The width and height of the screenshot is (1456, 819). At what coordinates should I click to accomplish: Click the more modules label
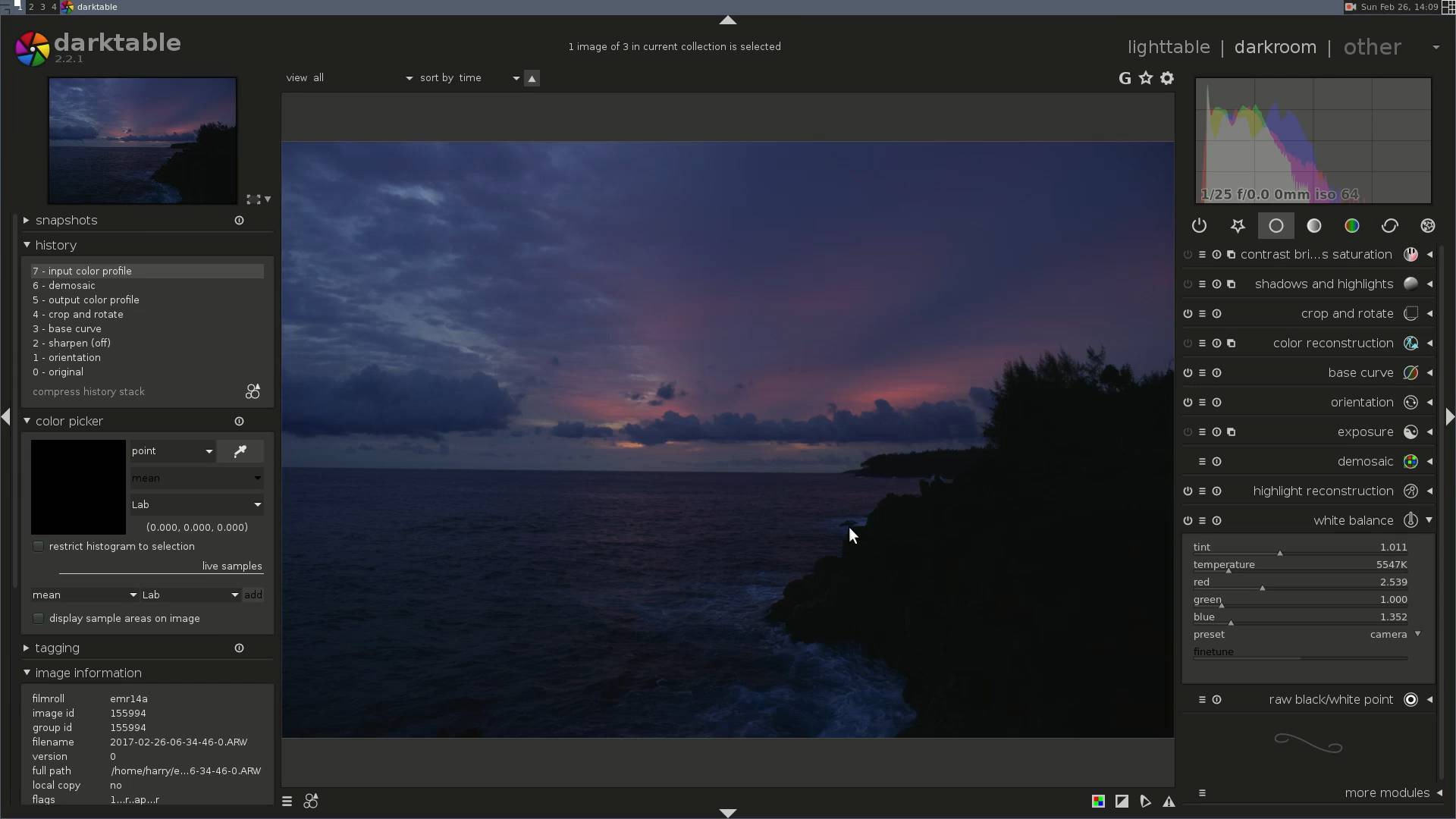point(1386,793)
